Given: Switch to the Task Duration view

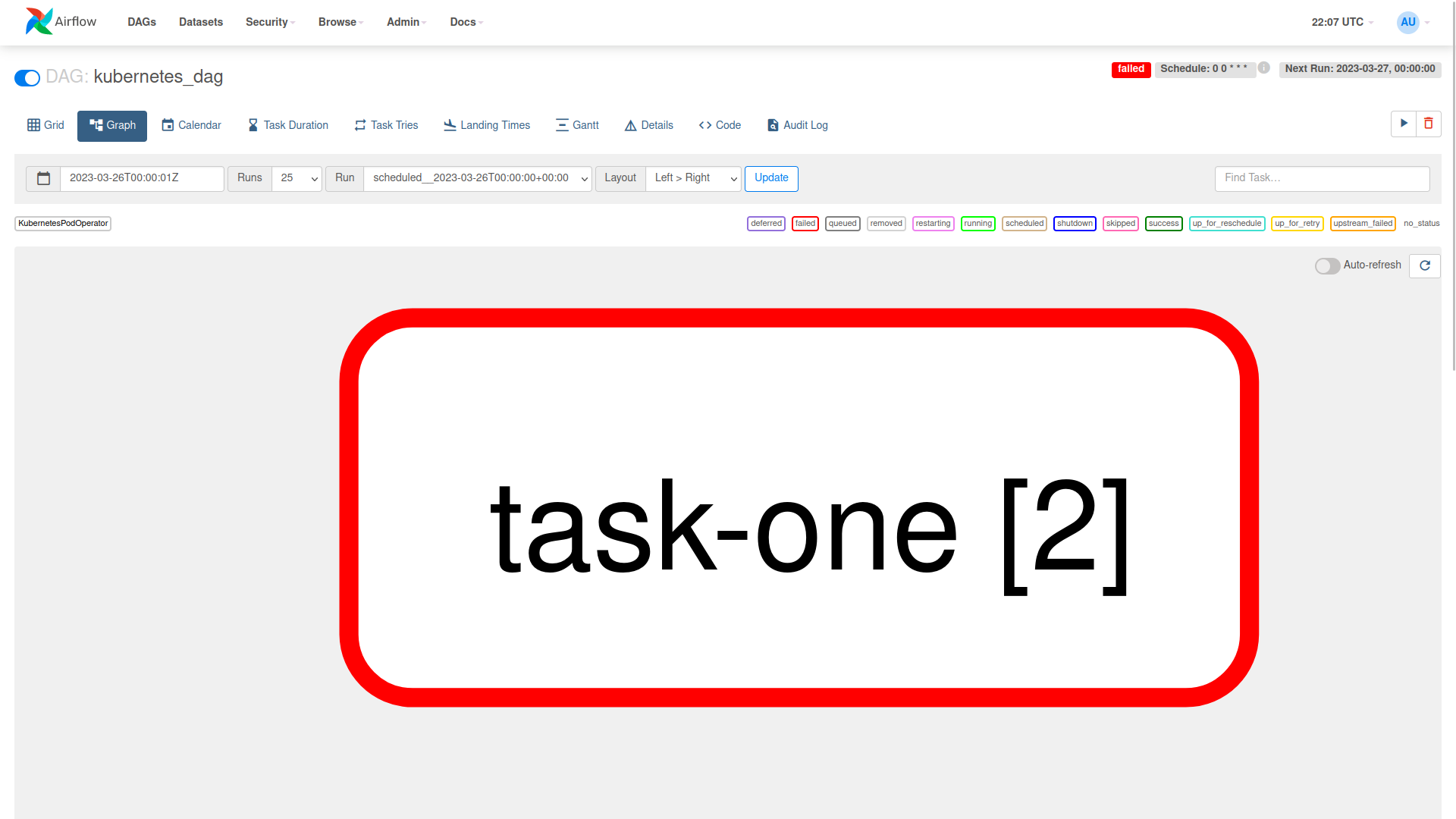Looking at the screenshot, I should [287, 125].
